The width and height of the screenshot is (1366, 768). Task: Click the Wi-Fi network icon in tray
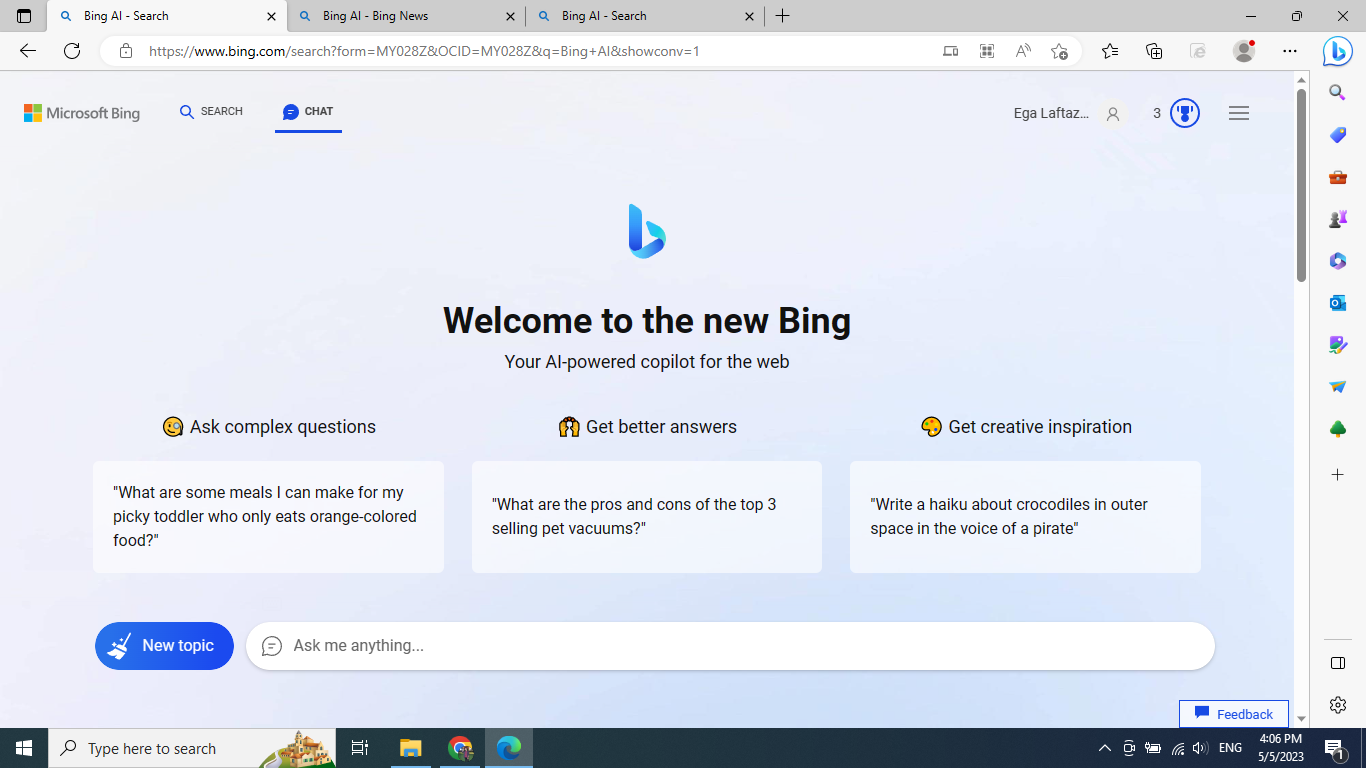[1178, 748]
